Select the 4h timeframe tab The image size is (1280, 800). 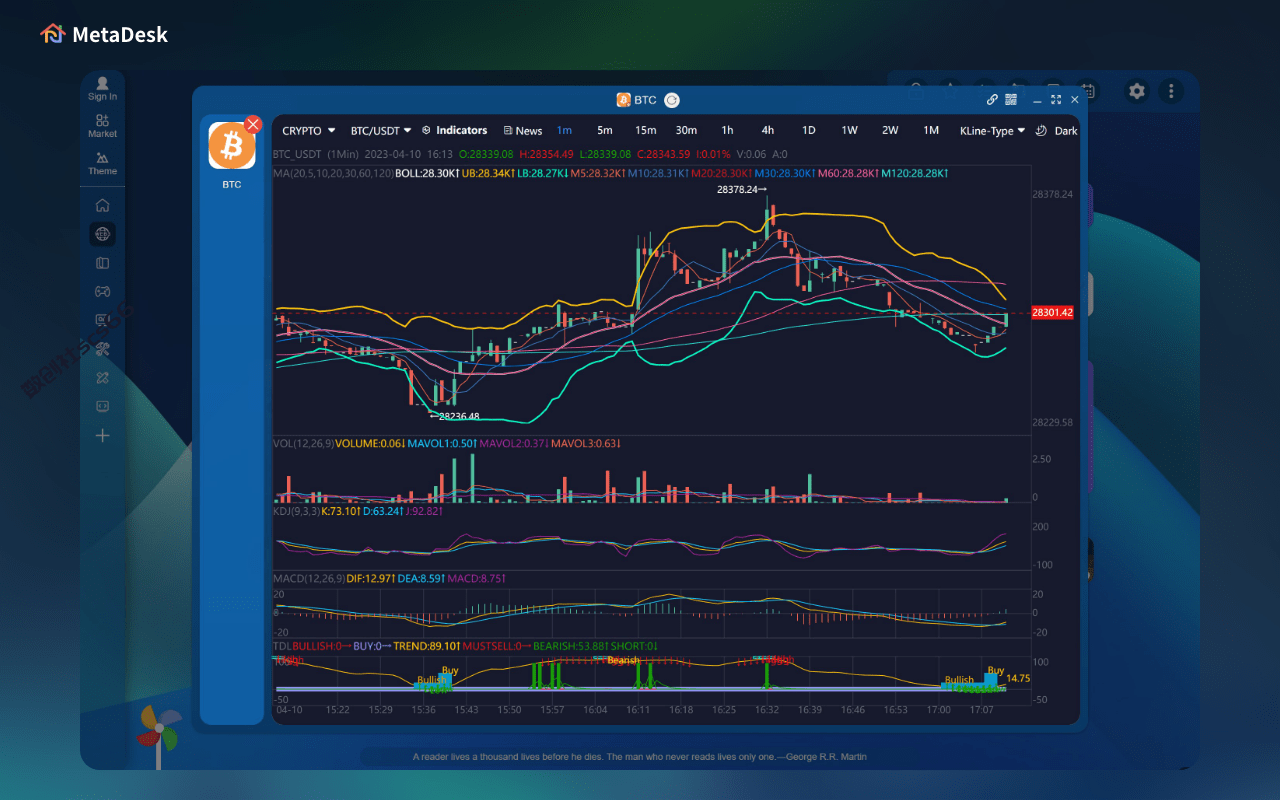[x=768, y=131]
